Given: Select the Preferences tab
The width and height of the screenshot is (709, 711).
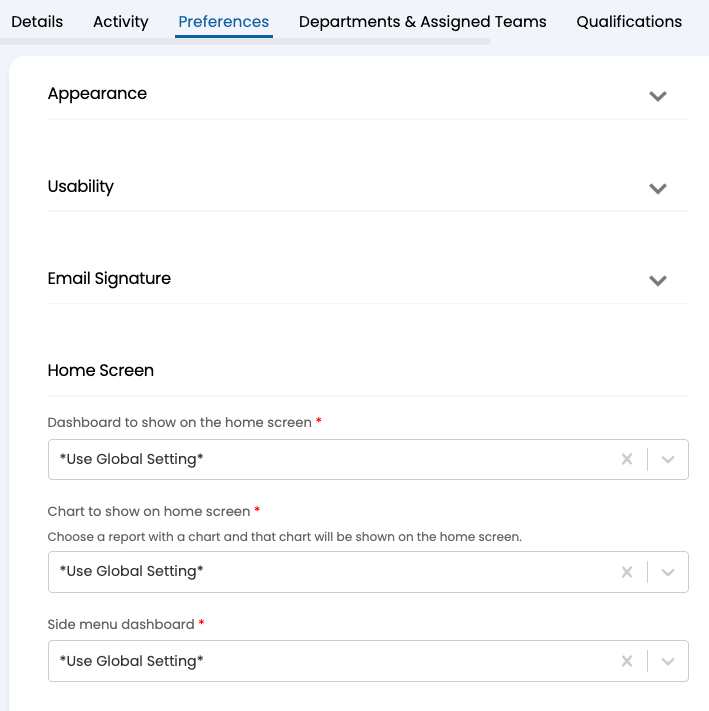Looking at the screenshot, I should point(223,21).
